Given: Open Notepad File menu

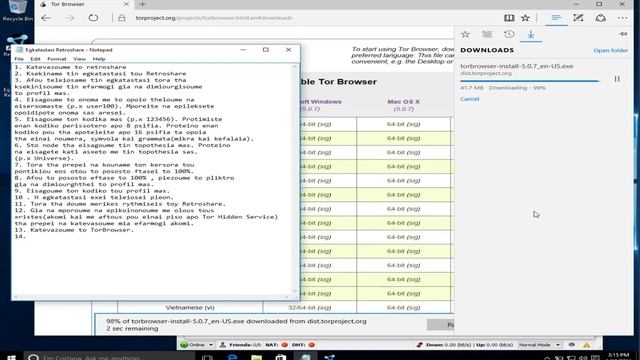Looking at the screenshot, I should (19, 59).
